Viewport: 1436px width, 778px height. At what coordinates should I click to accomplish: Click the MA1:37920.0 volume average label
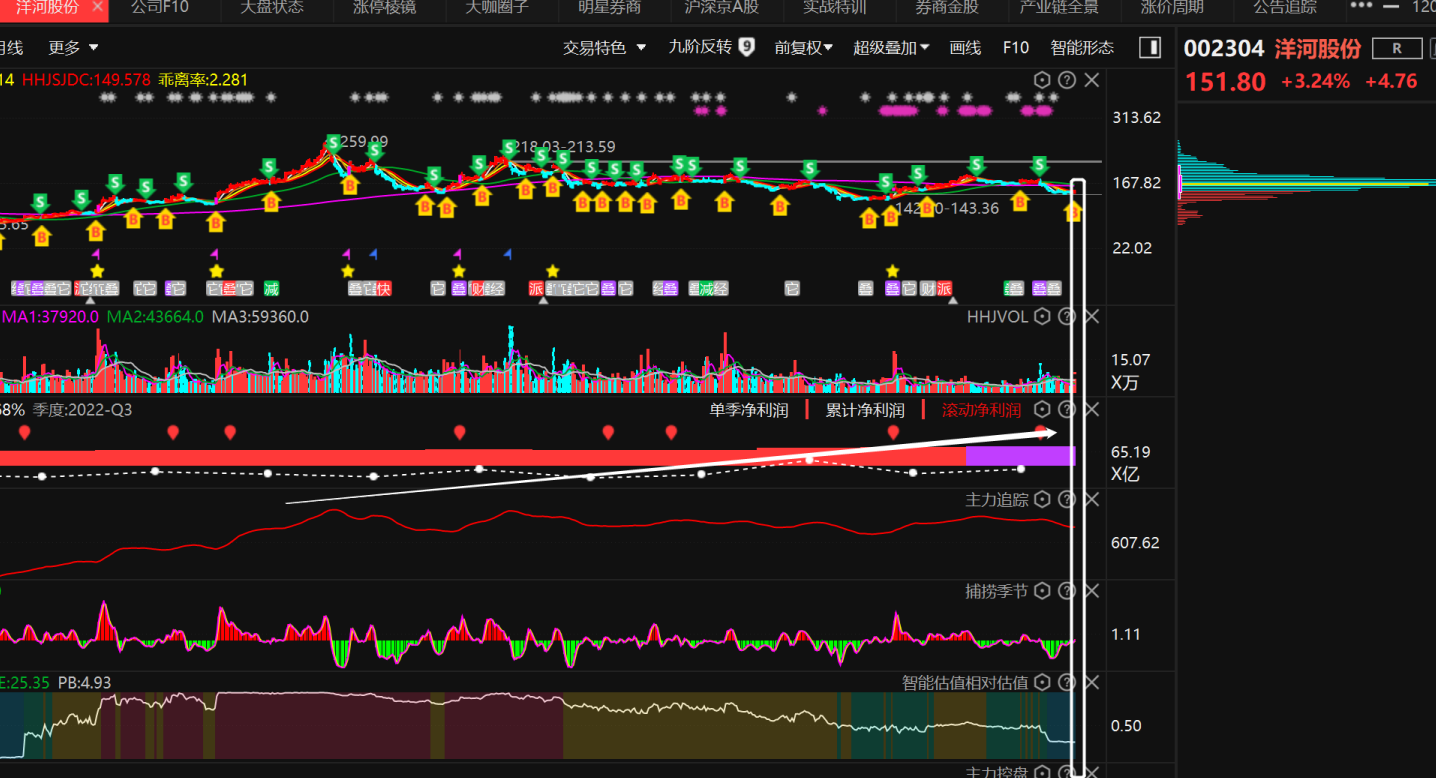point(49,317)
